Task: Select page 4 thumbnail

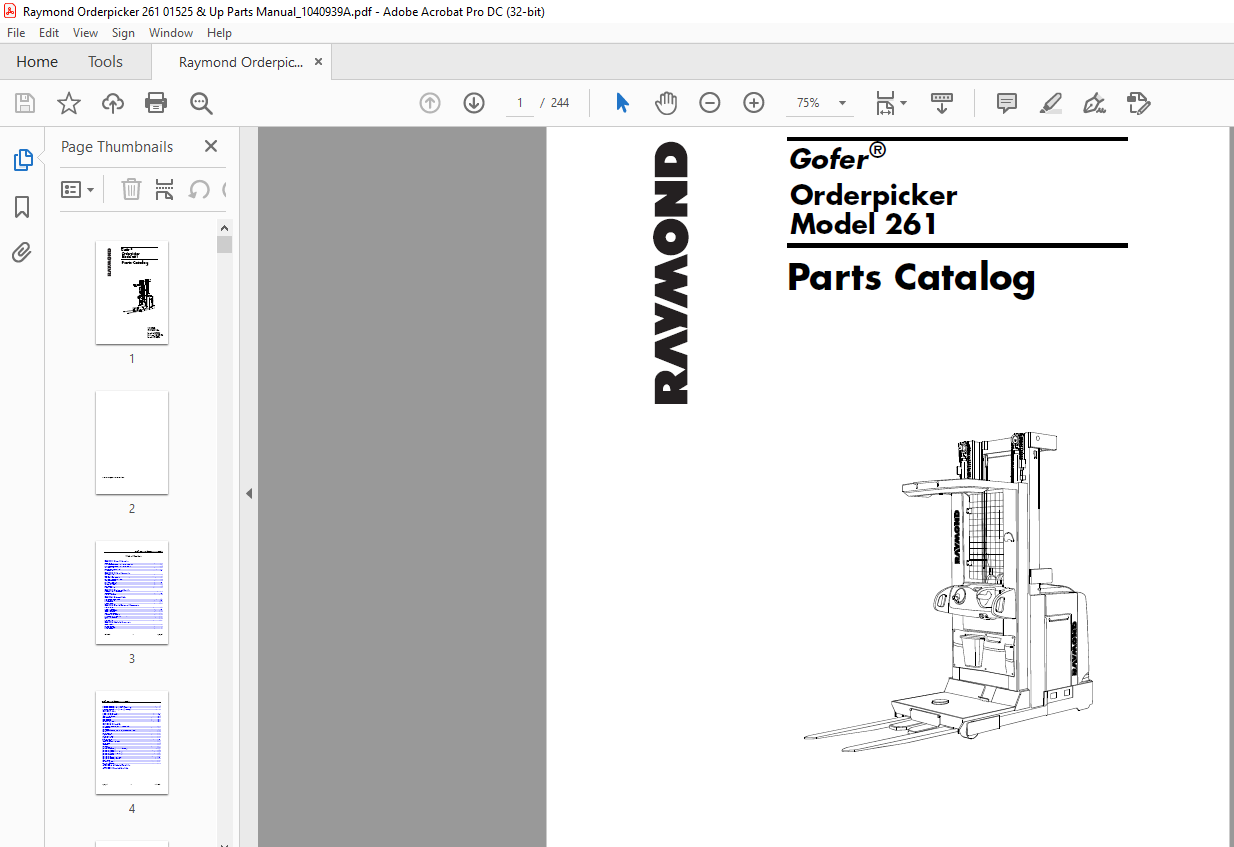Action: pyautogui.click(x=132, y=743)
